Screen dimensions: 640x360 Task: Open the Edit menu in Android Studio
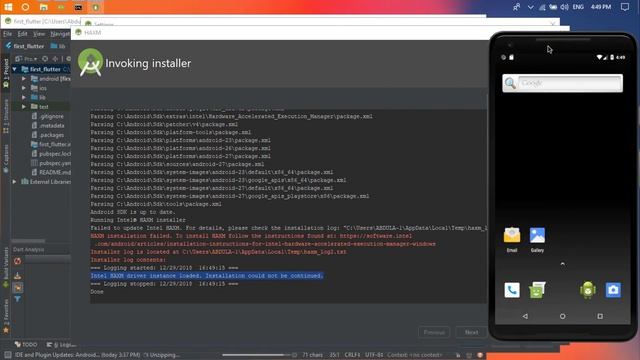click(x=22, y=34)
